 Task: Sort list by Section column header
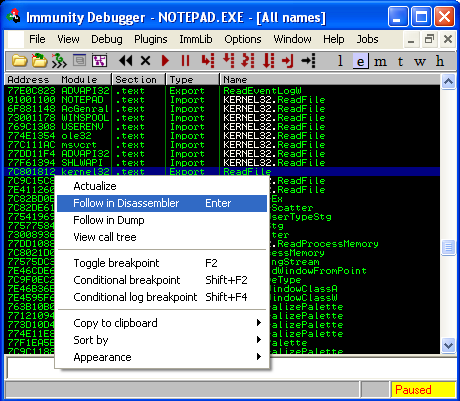tap(139, 80)
